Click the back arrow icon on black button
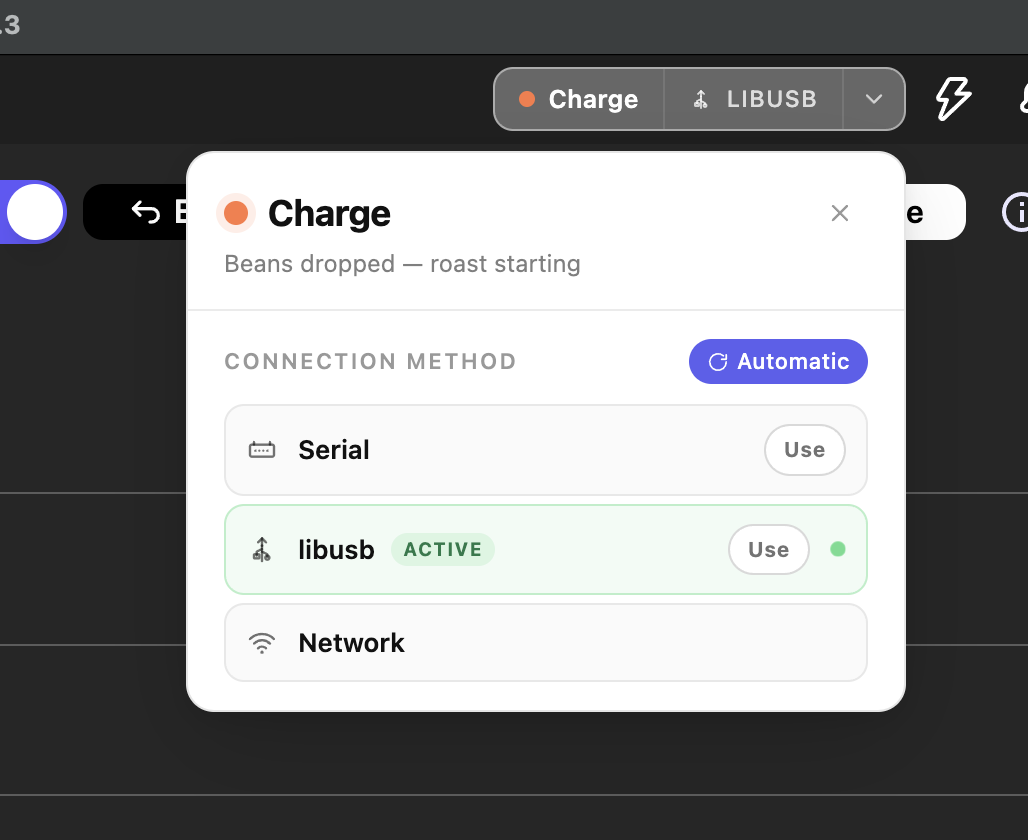1028x840 pixels. [x=146, y=212]
